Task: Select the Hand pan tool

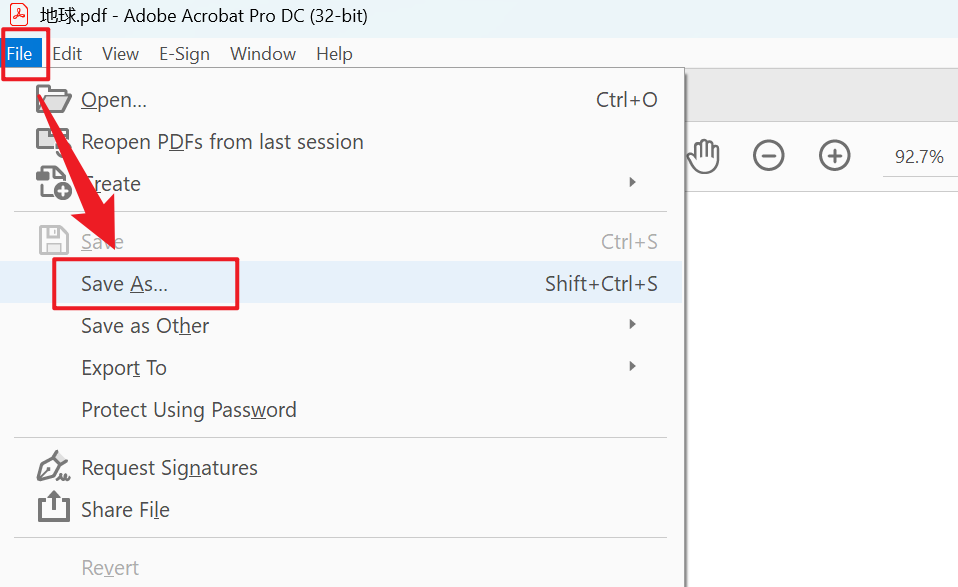Action: click(x=704, y=156)
